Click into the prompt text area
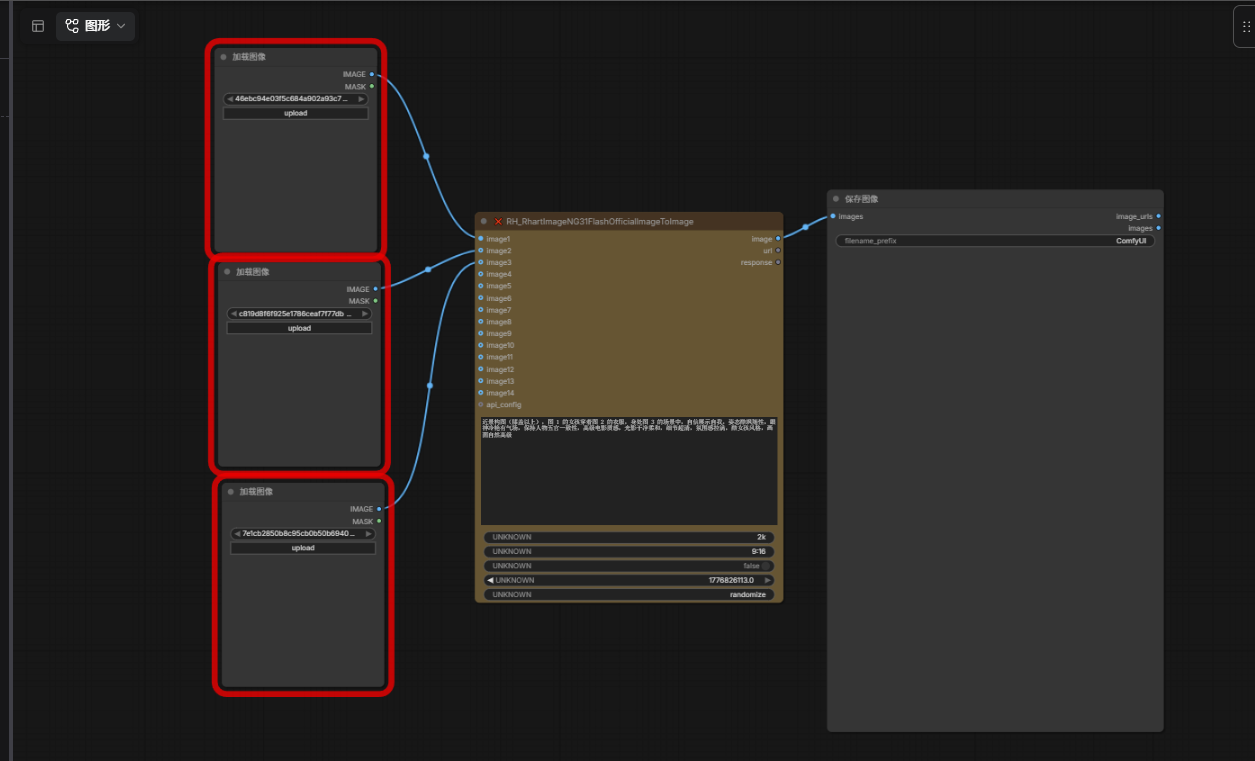 (x=629, y=471)
